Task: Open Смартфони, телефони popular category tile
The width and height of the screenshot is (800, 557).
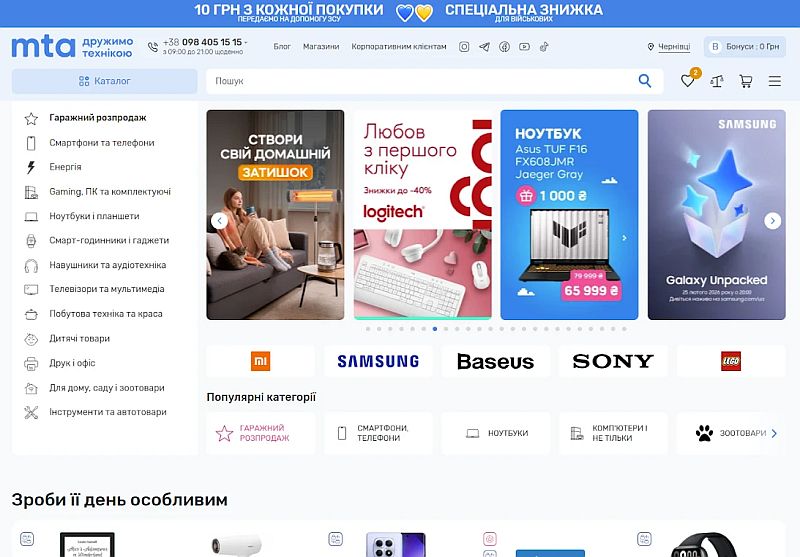Action: pos(378,433)
